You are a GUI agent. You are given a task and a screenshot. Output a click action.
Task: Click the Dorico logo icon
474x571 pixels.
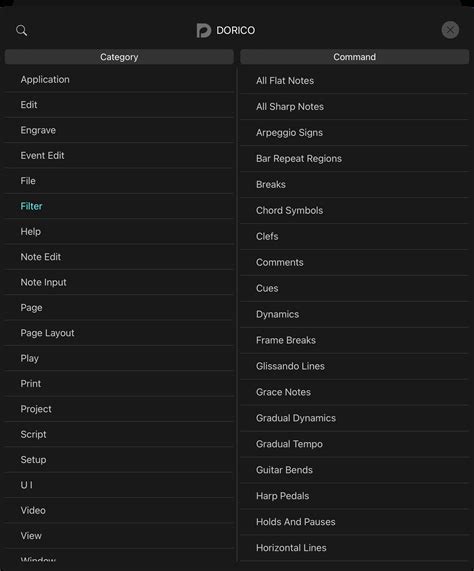[204, 30]
